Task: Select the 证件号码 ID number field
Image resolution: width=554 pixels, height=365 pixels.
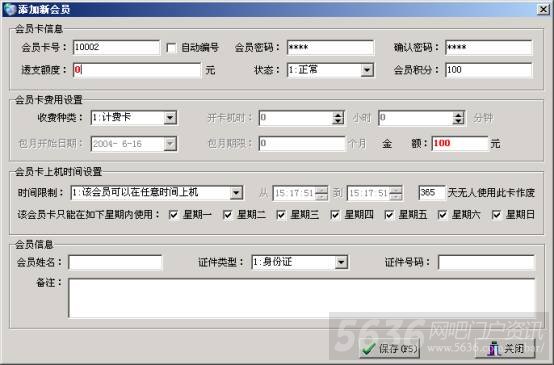Action: click(x=486, y=263)
